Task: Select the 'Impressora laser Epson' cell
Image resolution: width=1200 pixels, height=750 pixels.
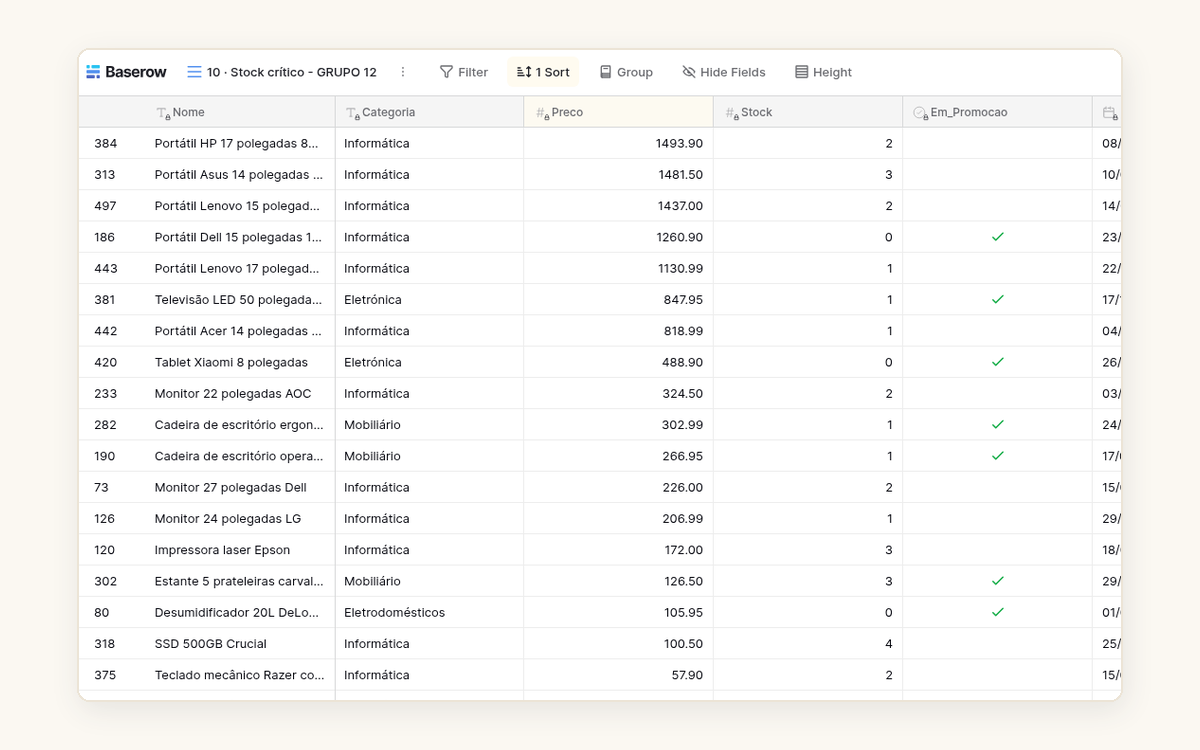Action: tap(240, 550)
